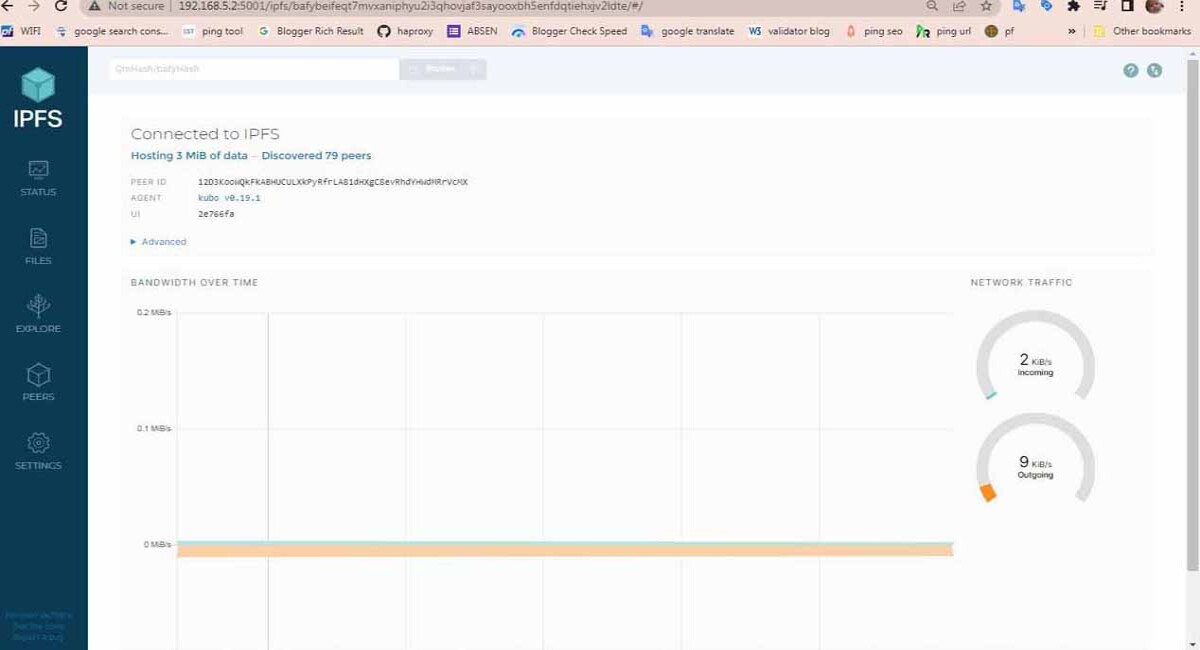This screenshot has height=650, width=1200.
Task: Open the google search console bookmark
Action: click(x=112, y=31)
